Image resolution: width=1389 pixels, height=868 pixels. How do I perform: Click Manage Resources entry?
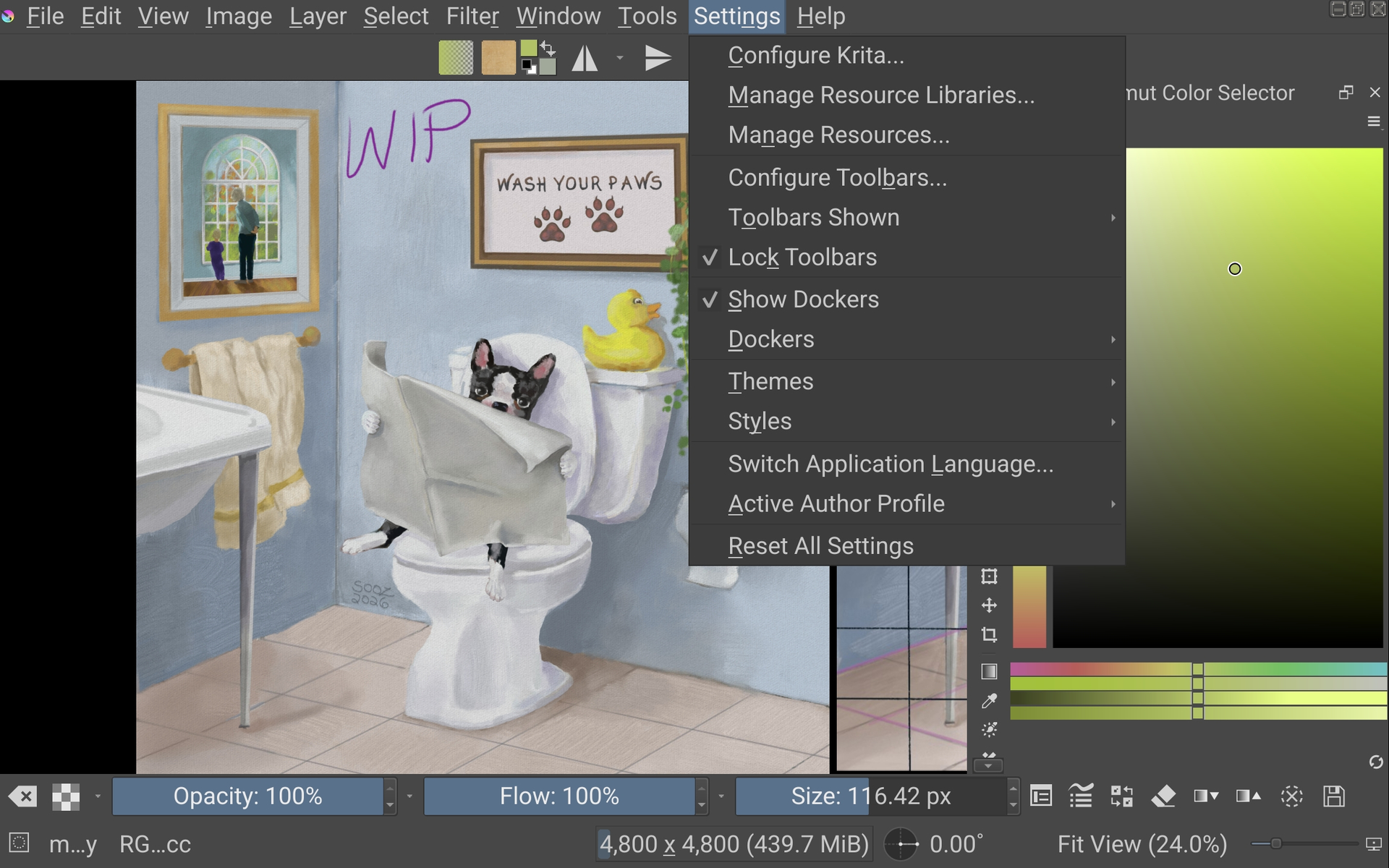click(x=907, y=135)
